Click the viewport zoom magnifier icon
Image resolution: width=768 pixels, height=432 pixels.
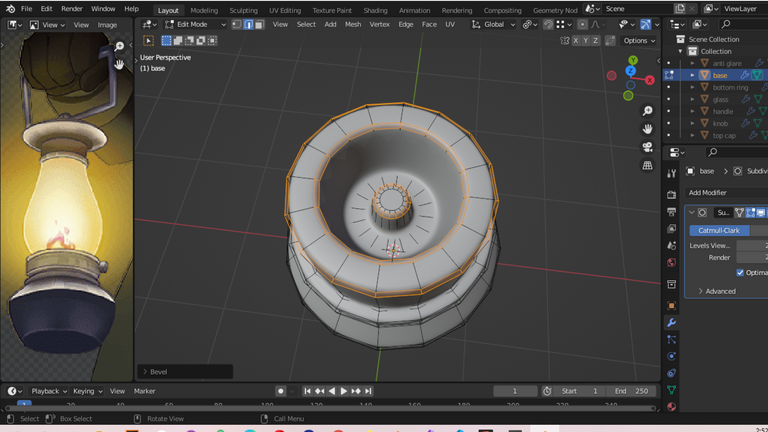coord(648,111)
